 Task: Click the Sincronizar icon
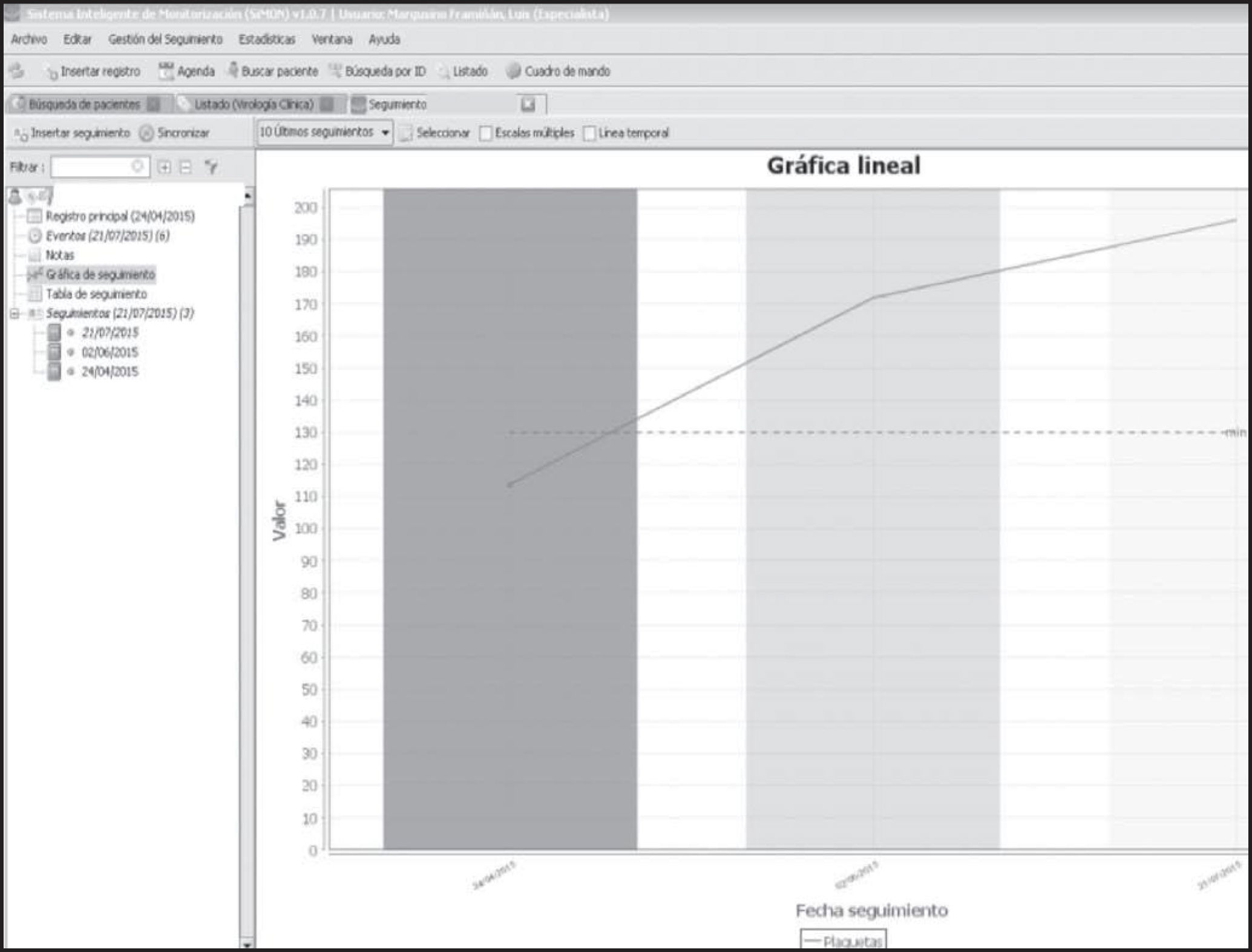146,133
